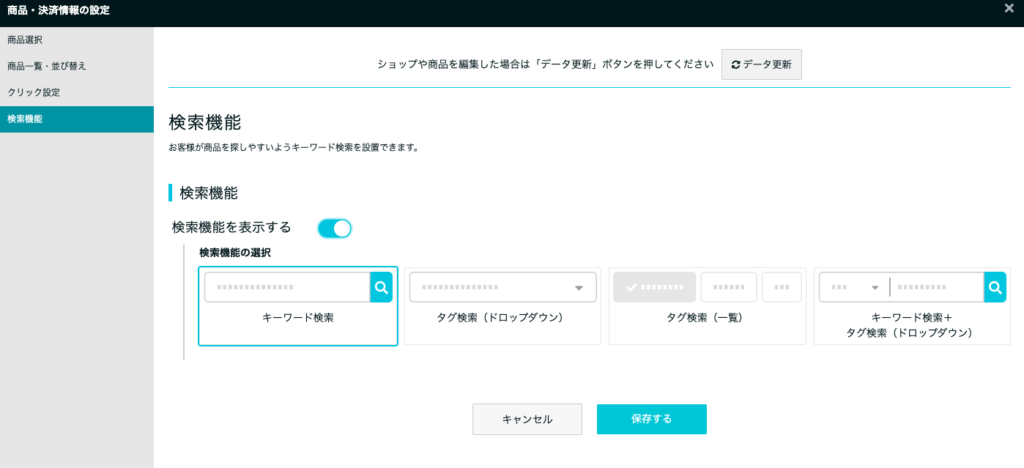Select the キーワード検索 option card

pyautogui.click(x=298, y=306)
